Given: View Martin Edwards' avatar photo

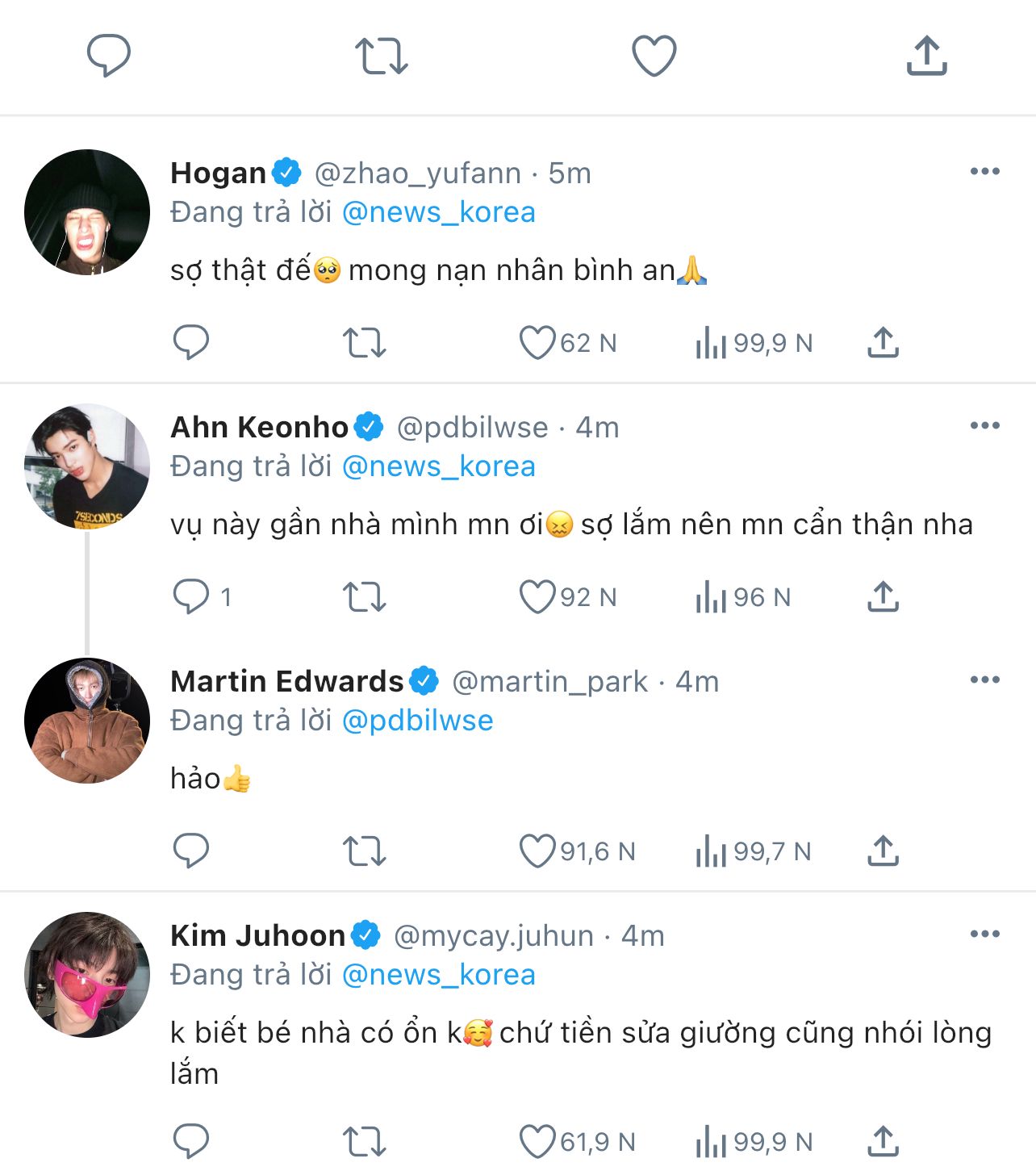Looking at the screenshot, I should click(87, 721).
